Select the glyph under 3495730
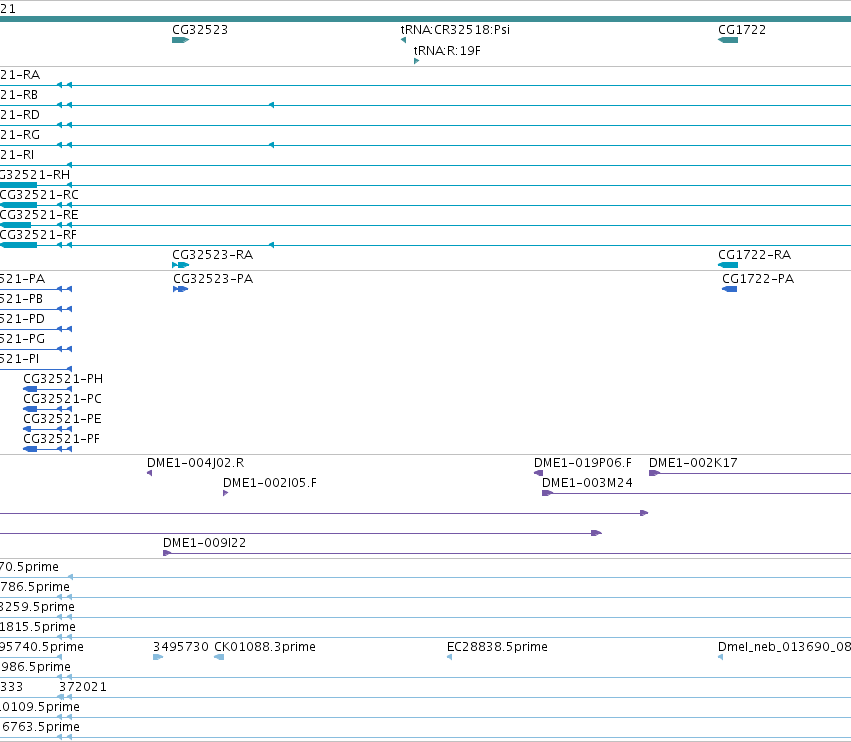The height and width of the screenshot is (742, 851). tap(158, 657)
